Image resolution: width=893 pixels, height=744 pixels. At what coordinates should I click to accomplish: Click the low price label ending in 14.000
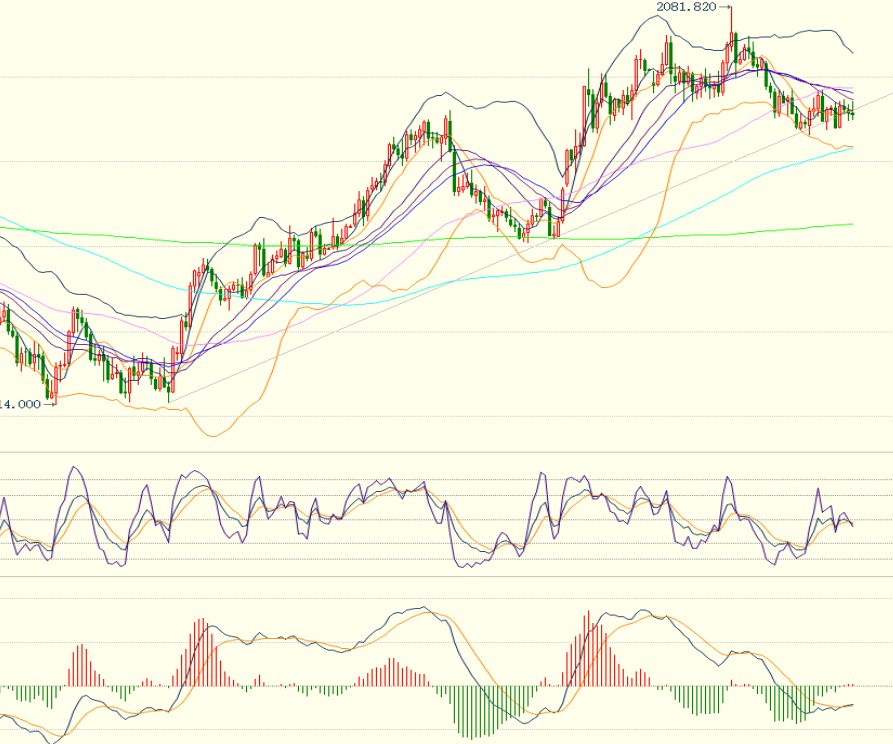pos(21,404)
